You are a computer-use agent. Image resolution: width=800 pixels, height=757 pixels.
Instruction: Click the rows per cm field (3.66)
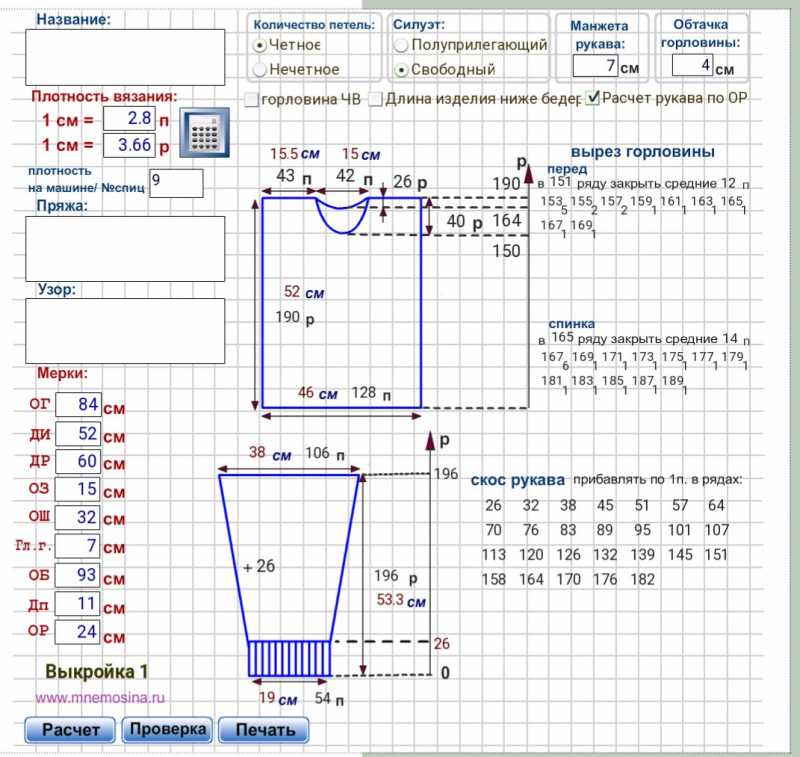[x=128, y=145]
